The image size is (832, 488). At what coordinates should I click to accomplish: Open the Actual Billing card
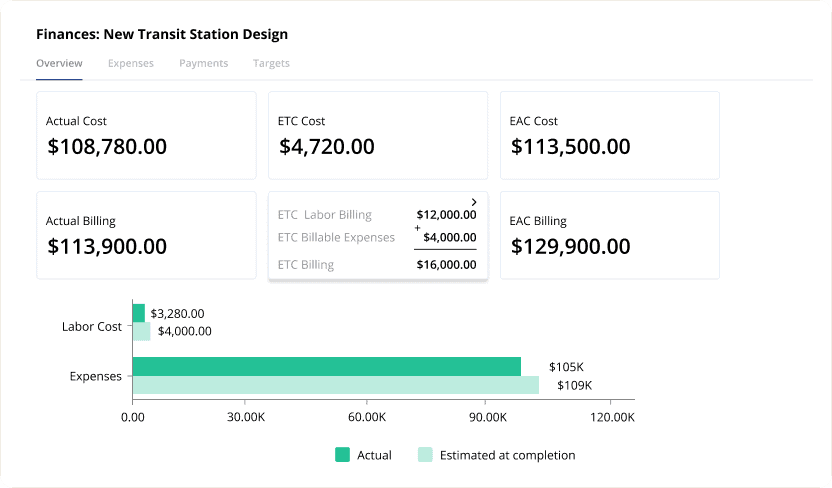pyautogui.click(x=146, y=235)
